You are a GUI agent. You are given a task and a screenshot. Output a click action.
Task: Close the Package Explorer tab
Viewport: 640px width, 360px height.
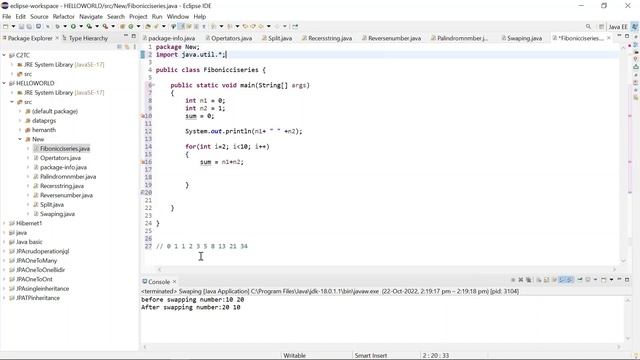[57, 38]
